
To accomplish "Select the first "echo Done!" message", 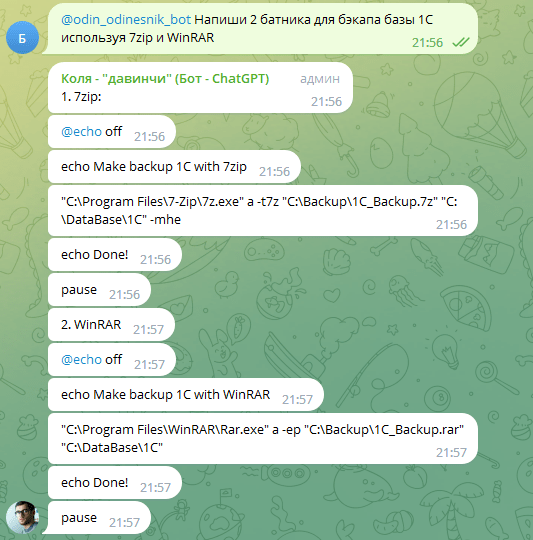I will click(x=115, y=255).
